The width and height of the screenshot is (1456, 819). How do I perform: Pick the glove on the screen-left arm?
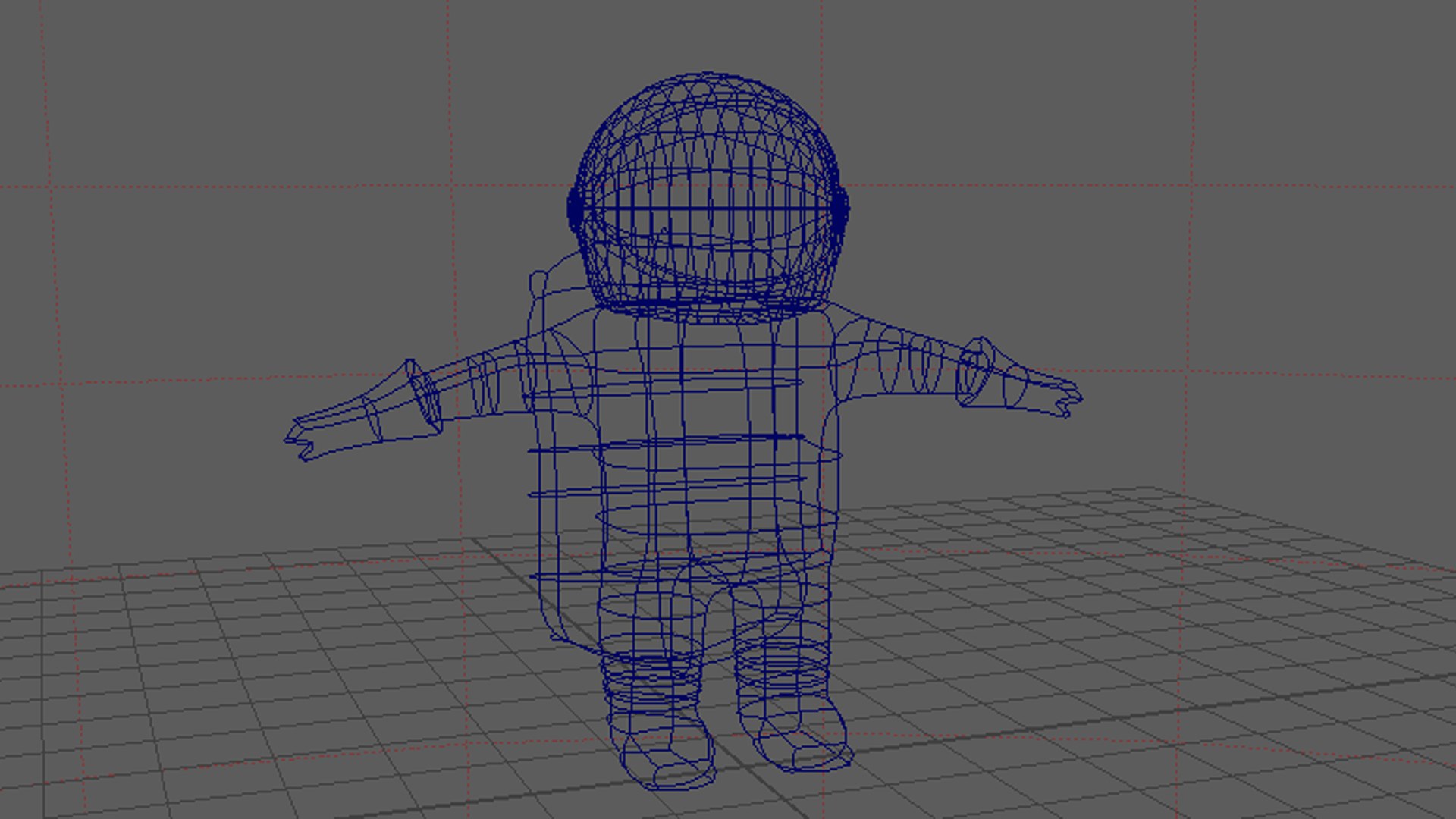coord(362,410)
